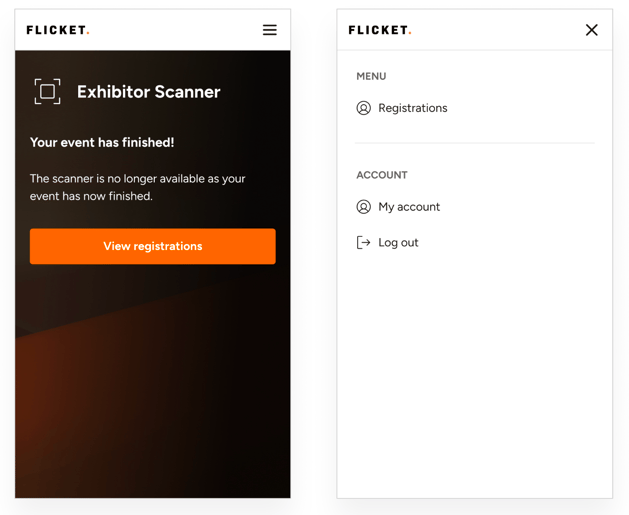Click the ACCOUNT section label
This screenshot has width=629, height=515.
pos(382,175)
